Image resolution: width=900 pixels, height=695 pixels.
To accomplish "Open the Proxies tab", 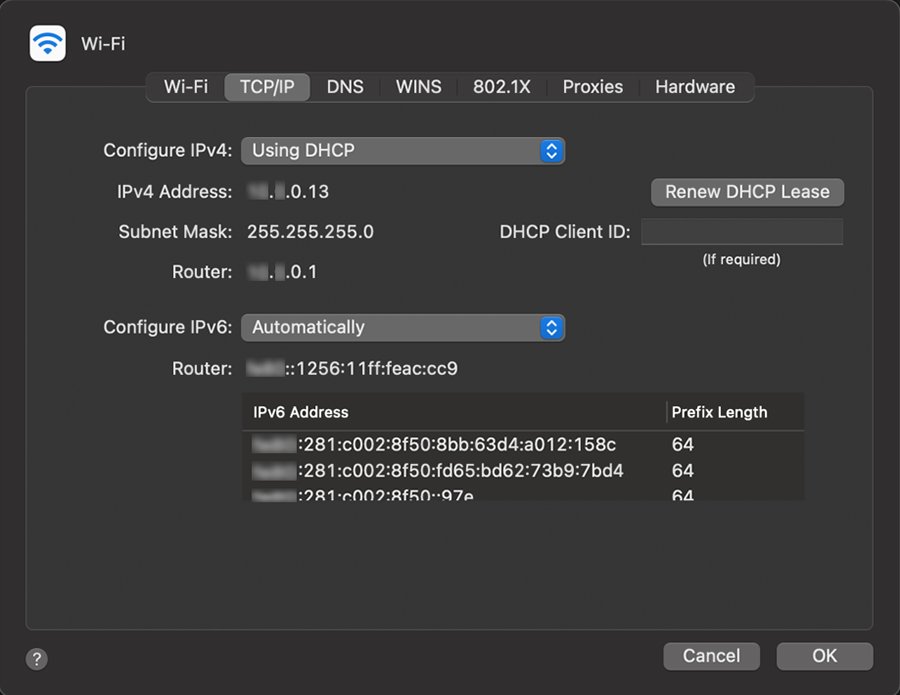I will coord(592,87).
